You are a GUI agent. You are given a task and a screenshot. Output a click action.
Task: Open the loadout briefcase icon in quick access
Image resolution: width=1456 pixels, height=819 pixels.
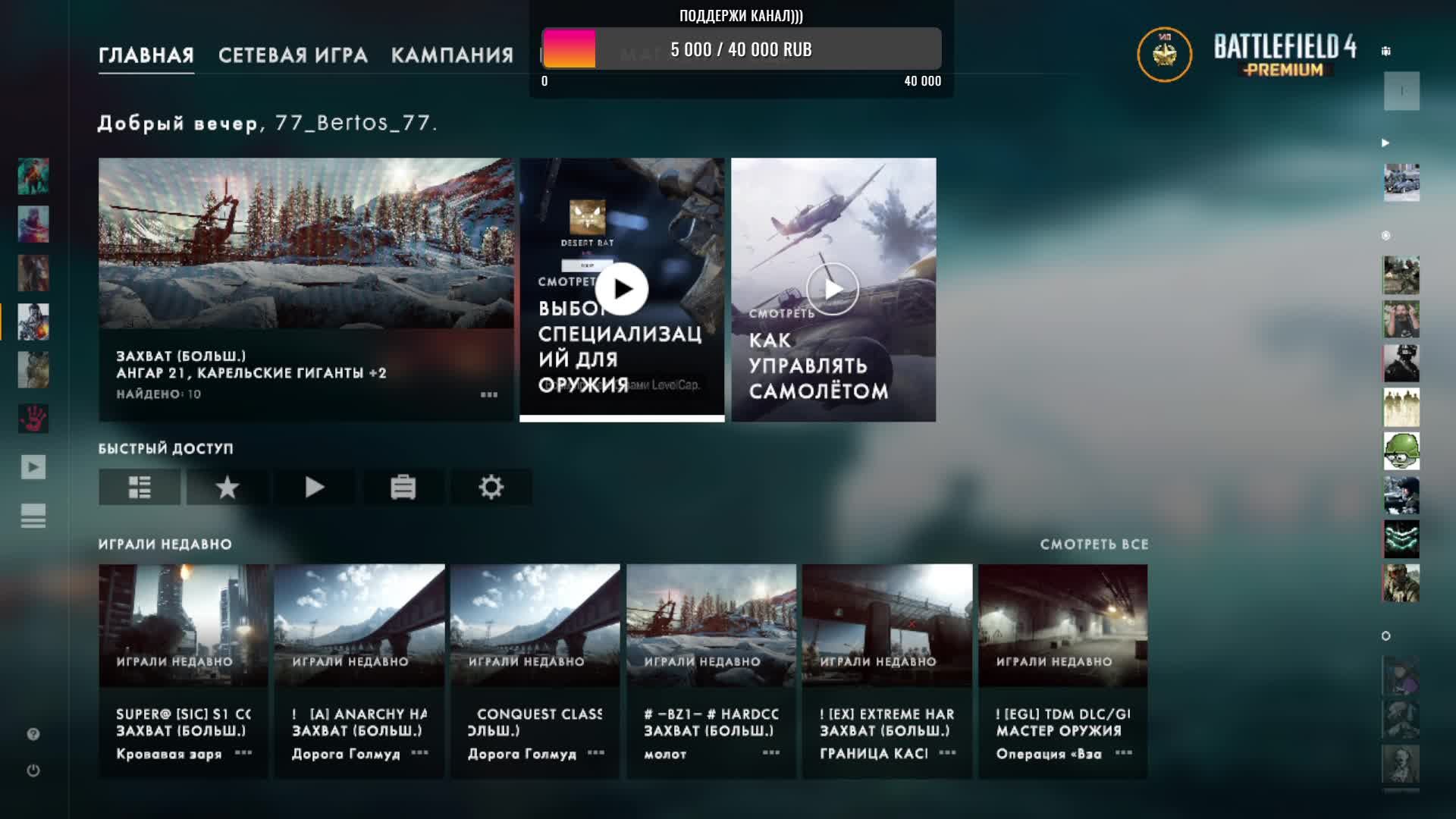[x=403, y=487]
